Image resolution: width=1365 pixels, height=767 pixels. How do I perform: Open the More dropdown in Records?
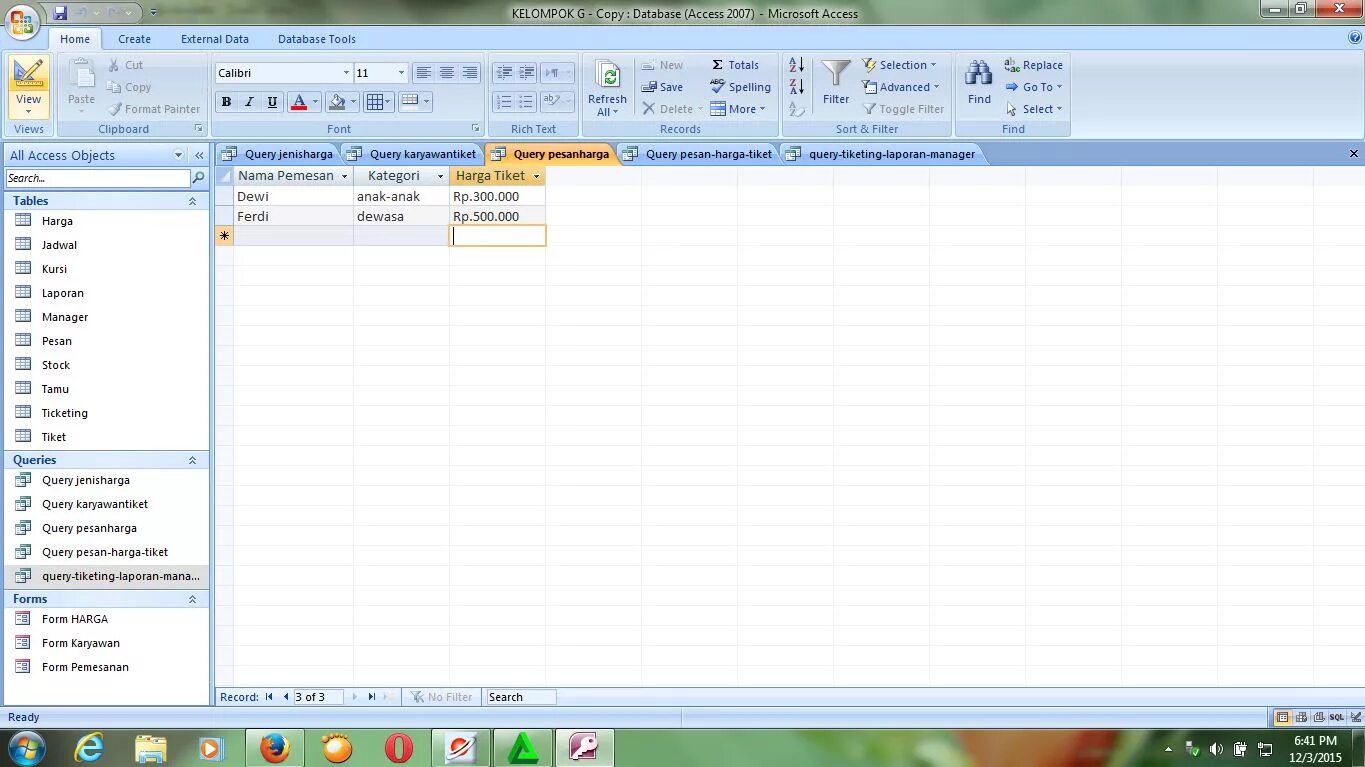pyautogui.click(x=738, y=109)
